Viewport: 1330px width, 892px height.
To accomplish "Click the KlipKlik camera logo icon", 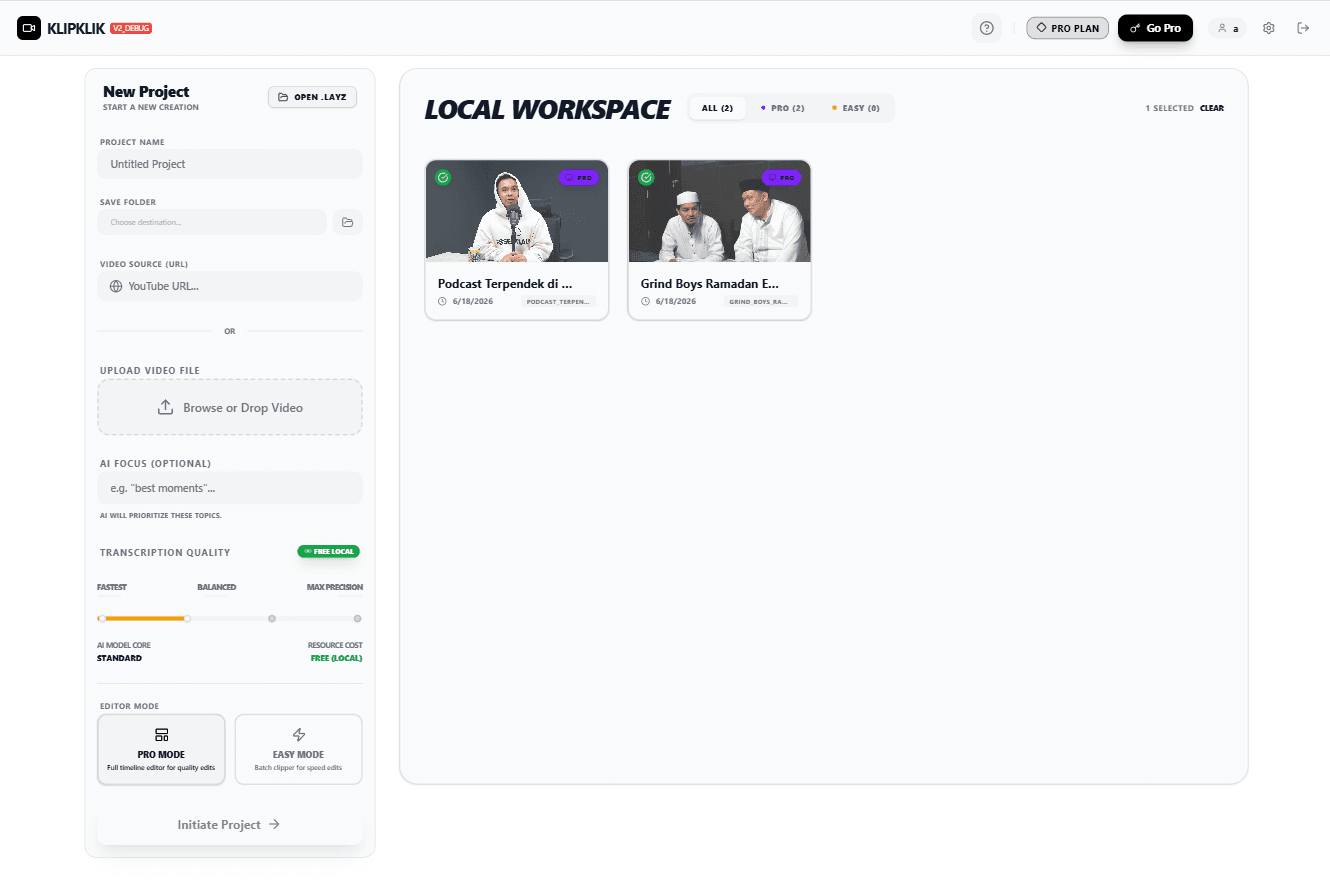I will pos(29,28).
